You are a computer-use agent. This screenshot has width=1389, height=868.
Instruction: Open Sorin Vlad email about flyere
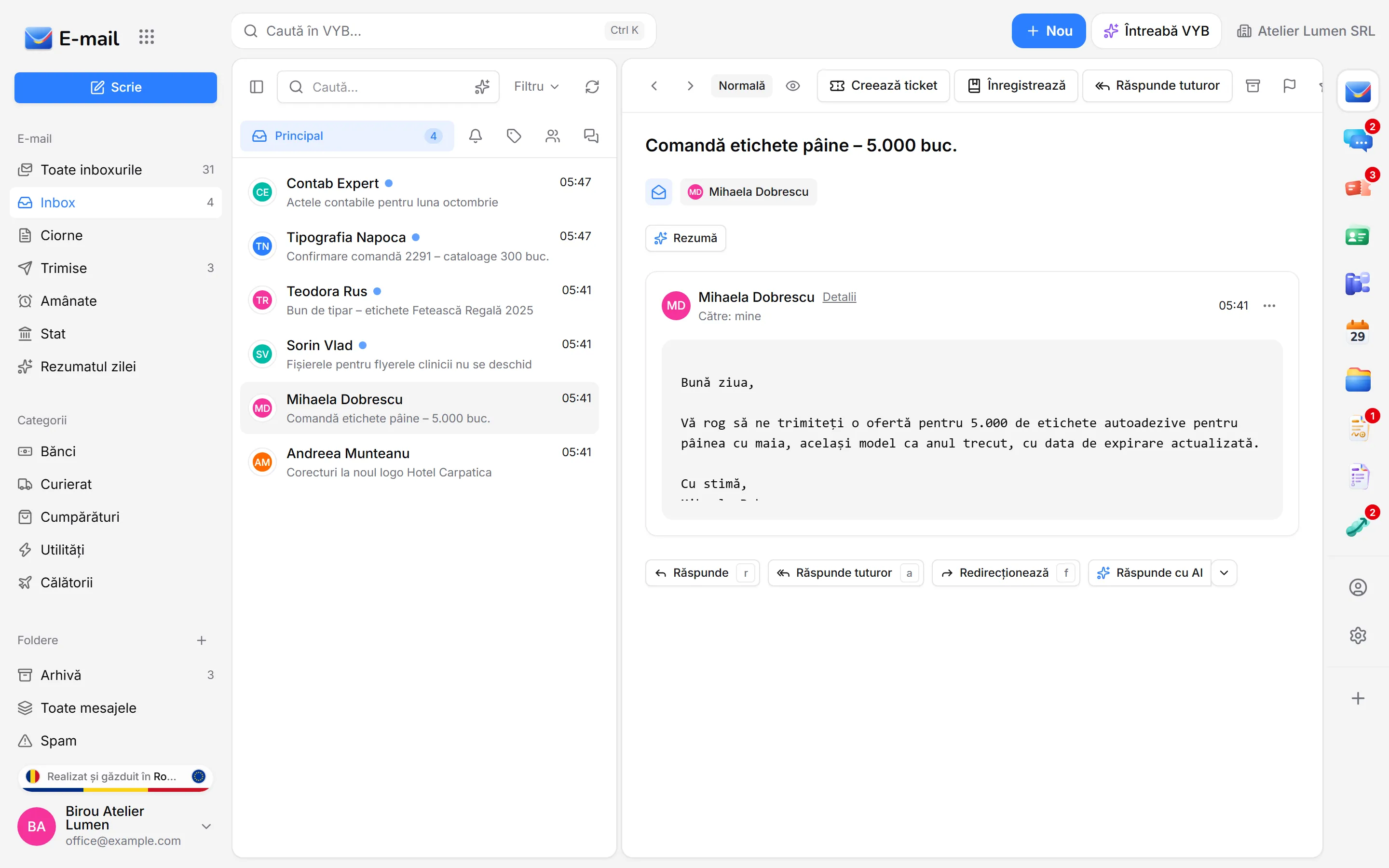(420, 354)
